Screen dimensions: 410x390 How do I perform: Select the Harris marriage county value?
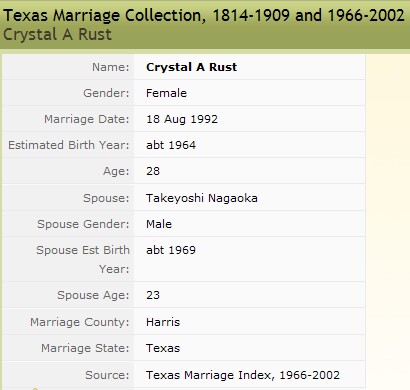(x=163, y=322)
